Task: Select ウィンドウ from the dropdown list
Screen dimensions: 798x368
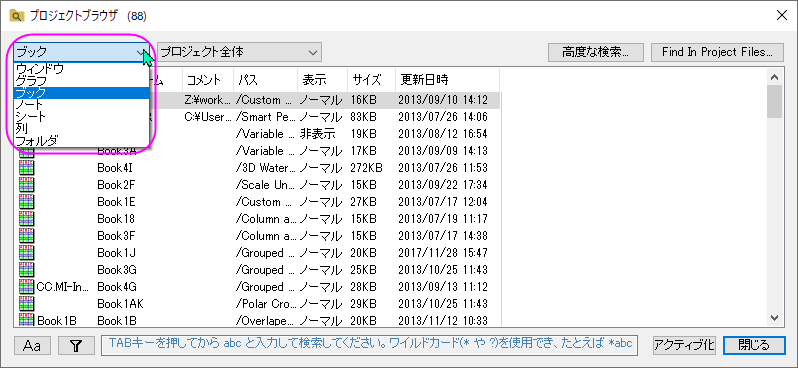Action: pyautogui.click(x=81, y=69)
